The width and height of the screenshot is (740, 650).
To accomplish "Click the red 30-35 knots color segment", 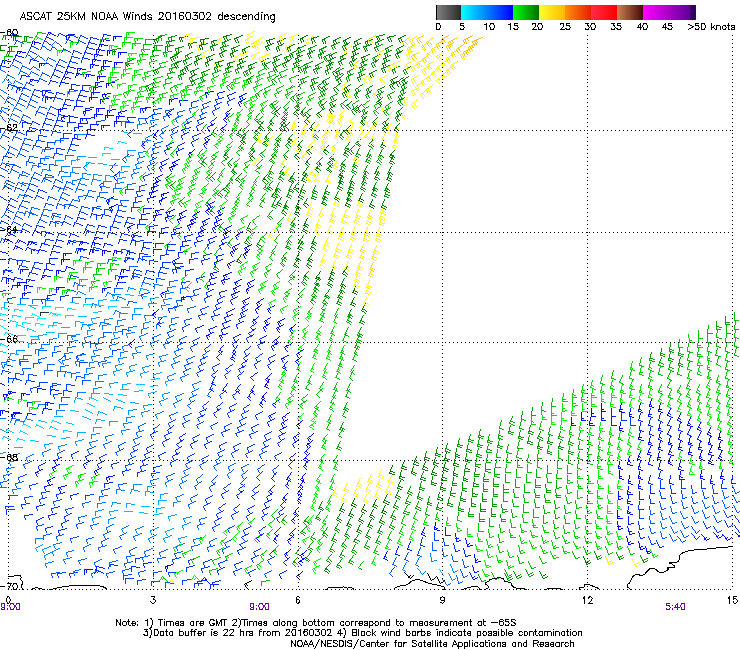I will tap(604, 12).
